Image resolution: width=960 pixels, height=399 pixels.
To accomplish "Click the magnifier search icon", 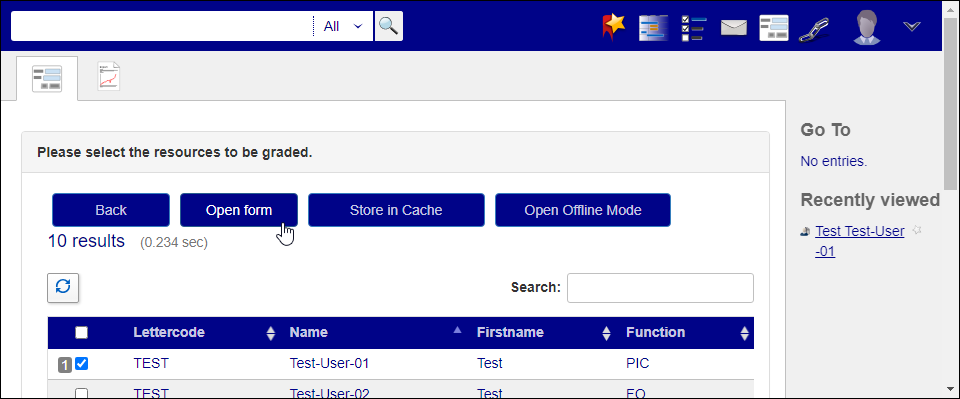I will coord(388,26).
